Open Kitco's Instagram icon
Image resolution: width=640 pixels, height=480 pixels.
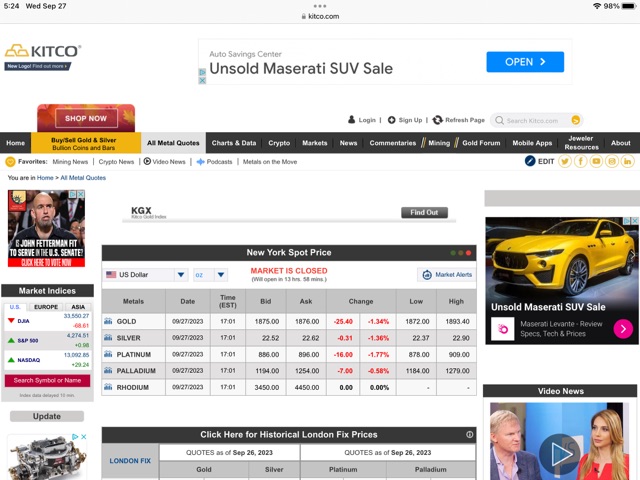612,161
